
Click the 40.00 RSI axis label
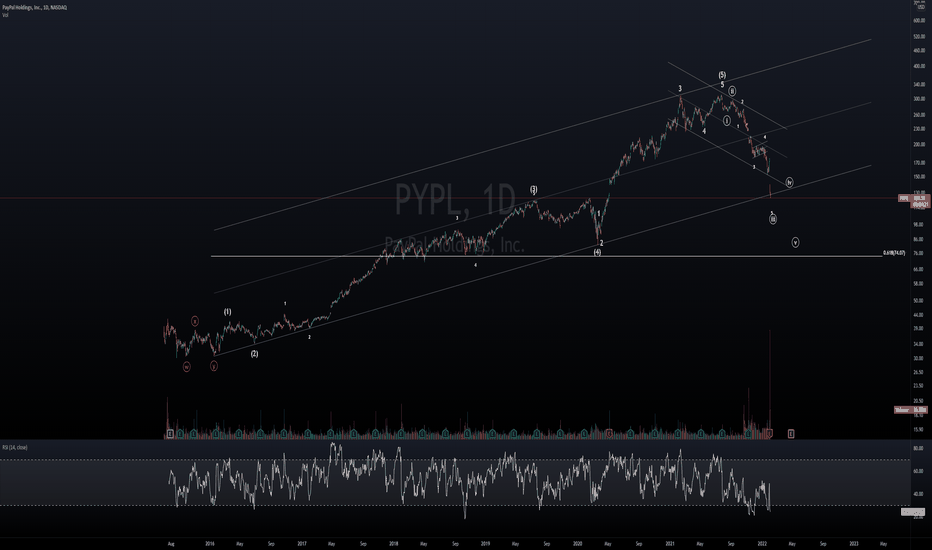coord(918,494)
